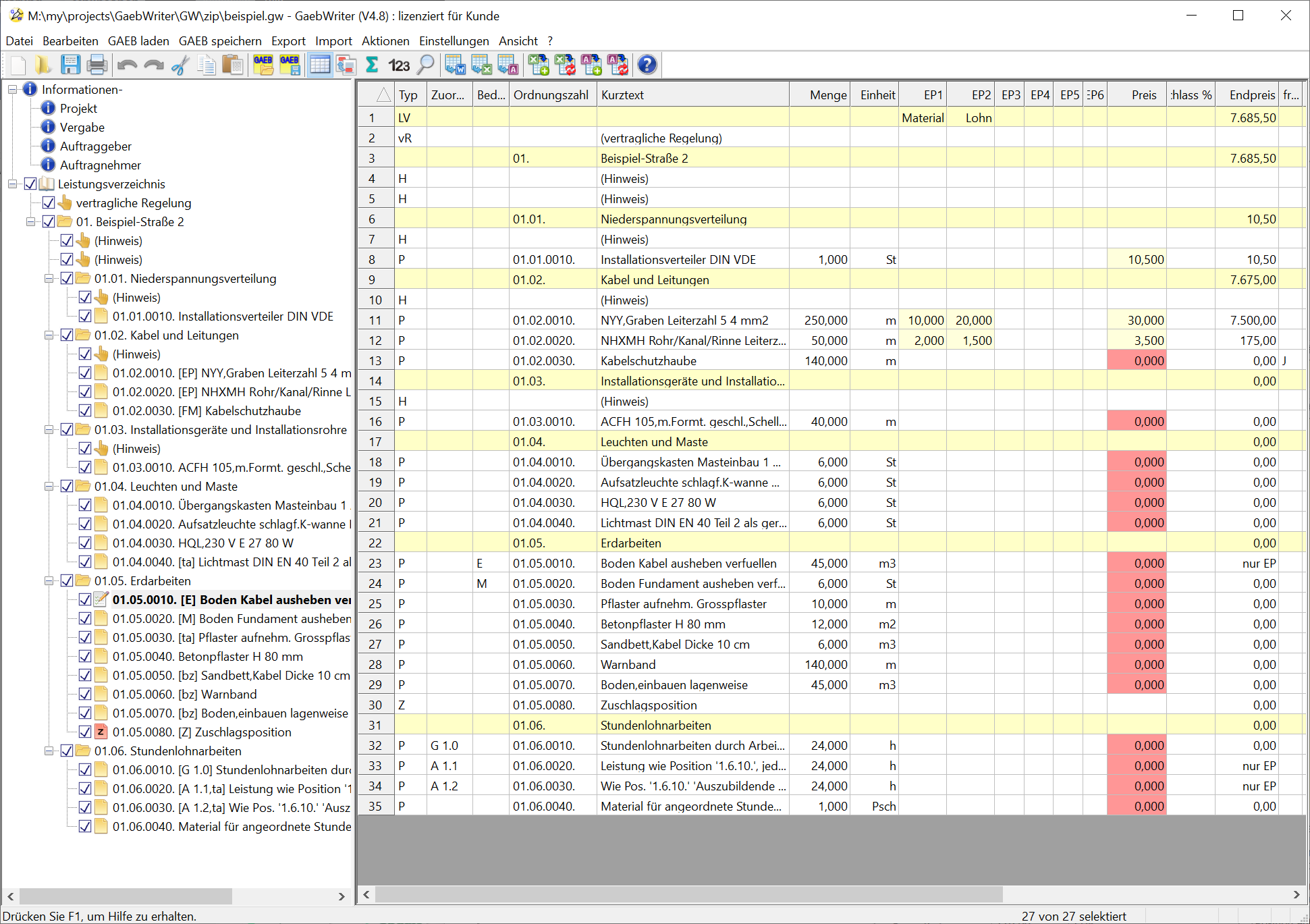This screenshot has width=1310, height=924.
Task: Uncheck the Leistungsverzeichnis checkbox
Action: [x=30, y=184]
